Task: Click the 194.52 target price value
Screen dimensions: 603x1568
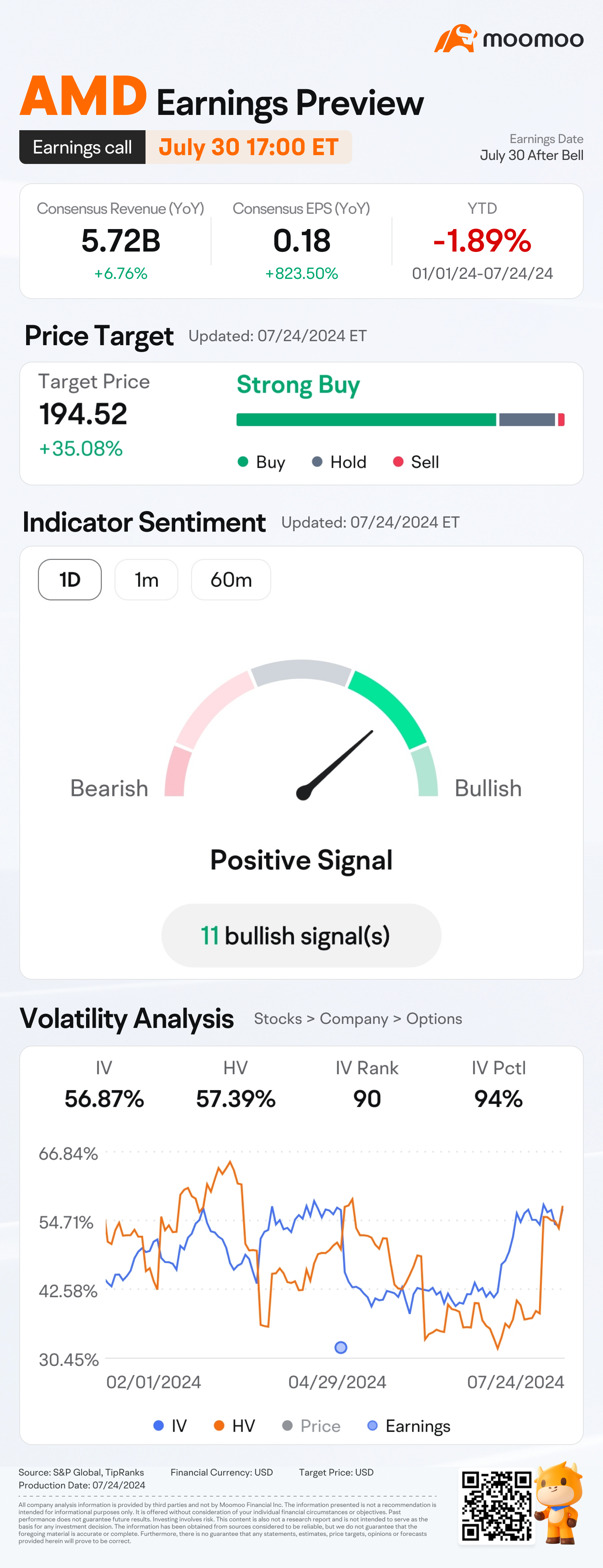Action: click(84, 414)
